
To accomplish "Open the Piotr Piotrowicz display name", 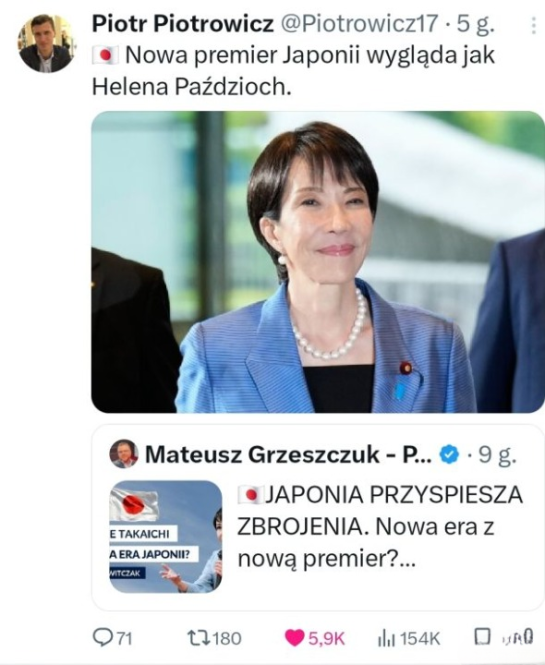I will point(183,23).
